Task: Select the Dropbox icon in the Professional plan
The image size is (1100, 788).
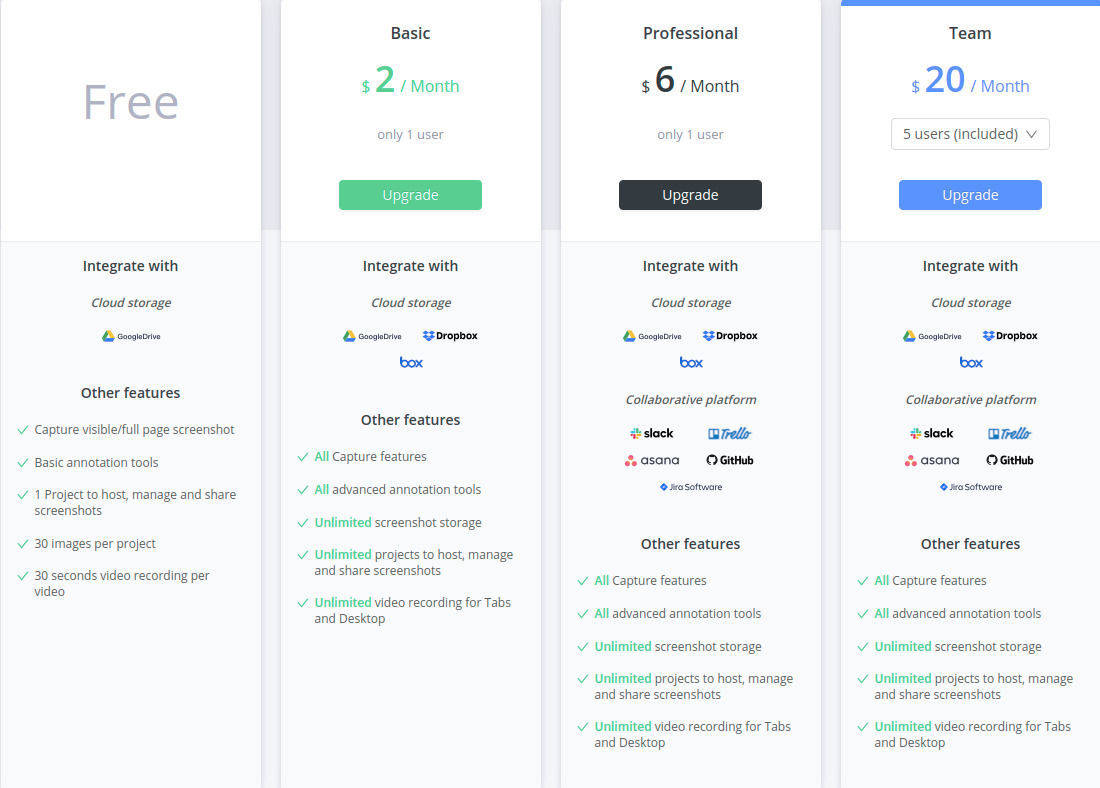Action: click(x=729, y=335)
